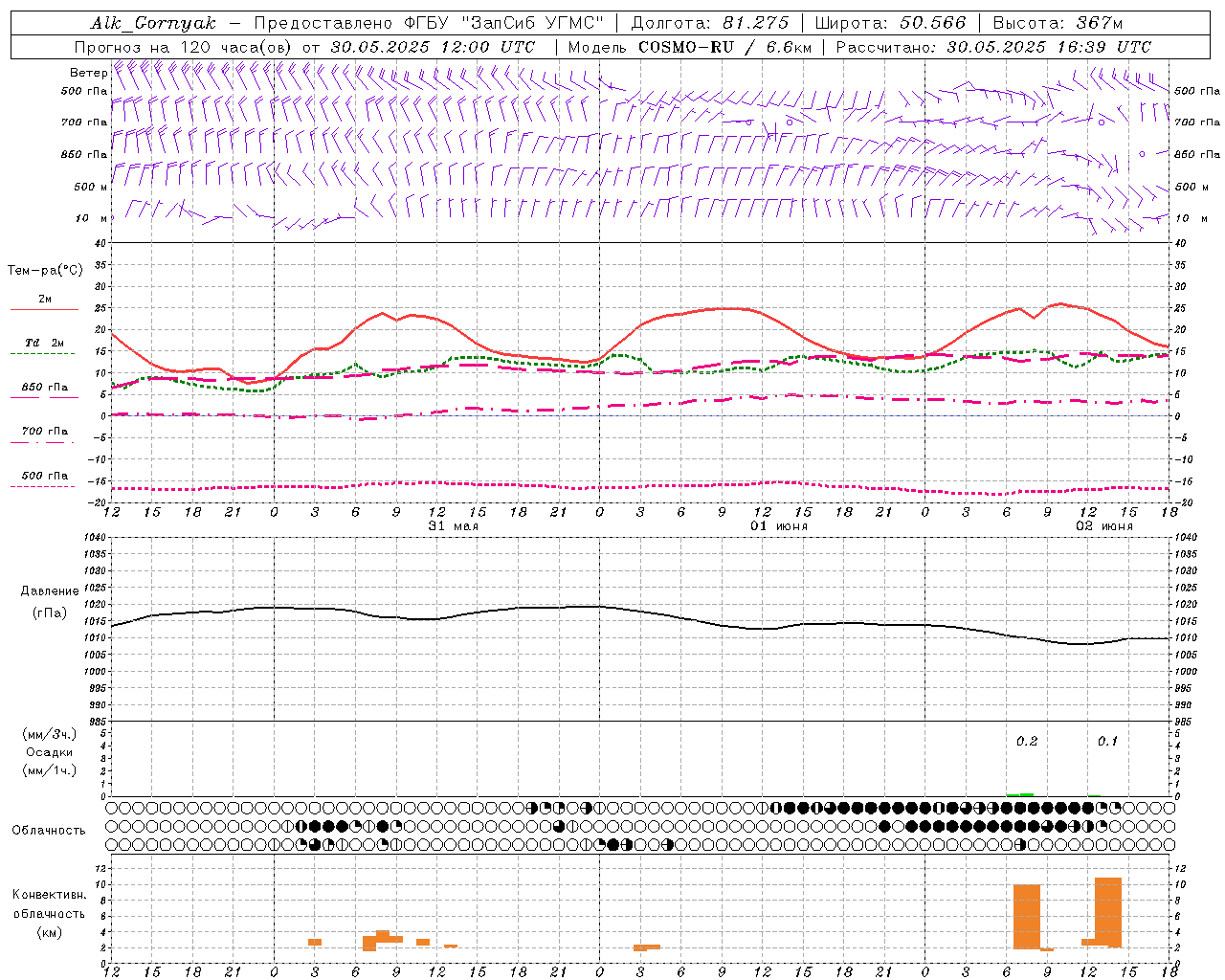Viewport: 1225px width, 980px height.
Task: Click the solid red line sample under 2м
Action: (x=44, y=310)
